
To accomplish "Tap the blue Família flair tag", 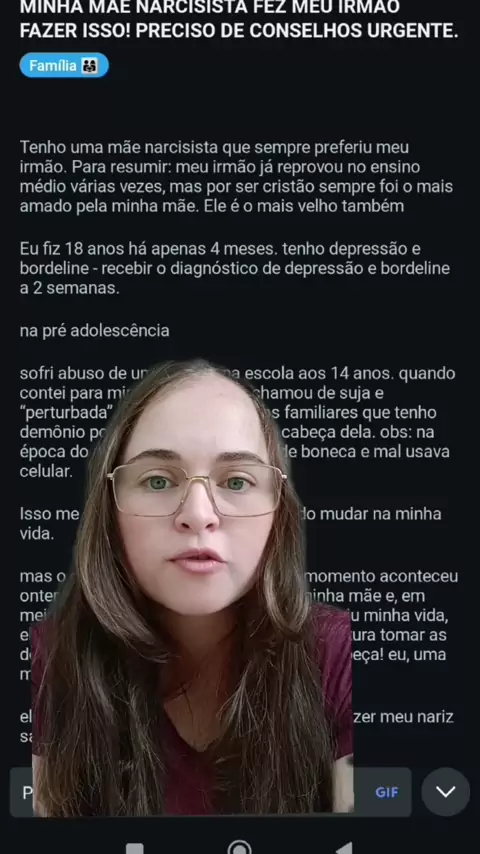I will point(64,65).
